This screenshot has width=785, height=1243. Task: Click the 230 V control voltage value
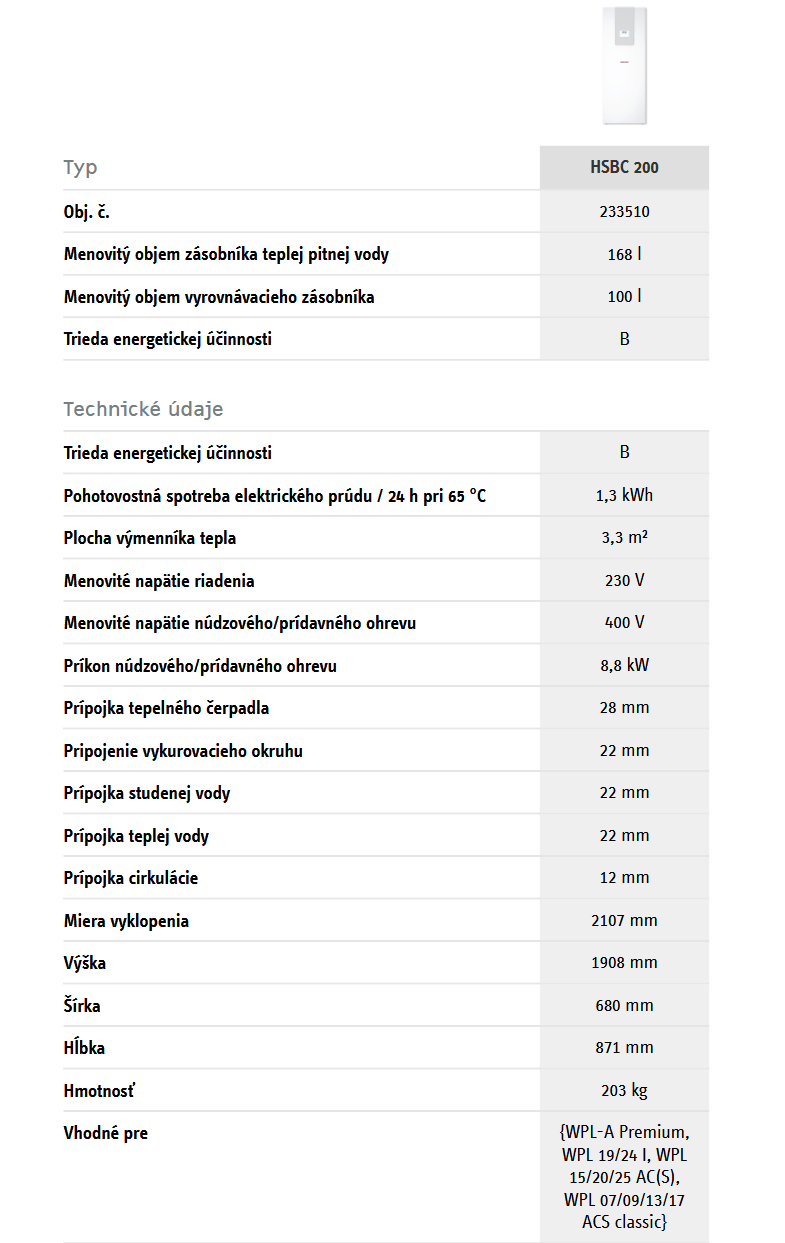pyautogui.click(x=624, y=581)
